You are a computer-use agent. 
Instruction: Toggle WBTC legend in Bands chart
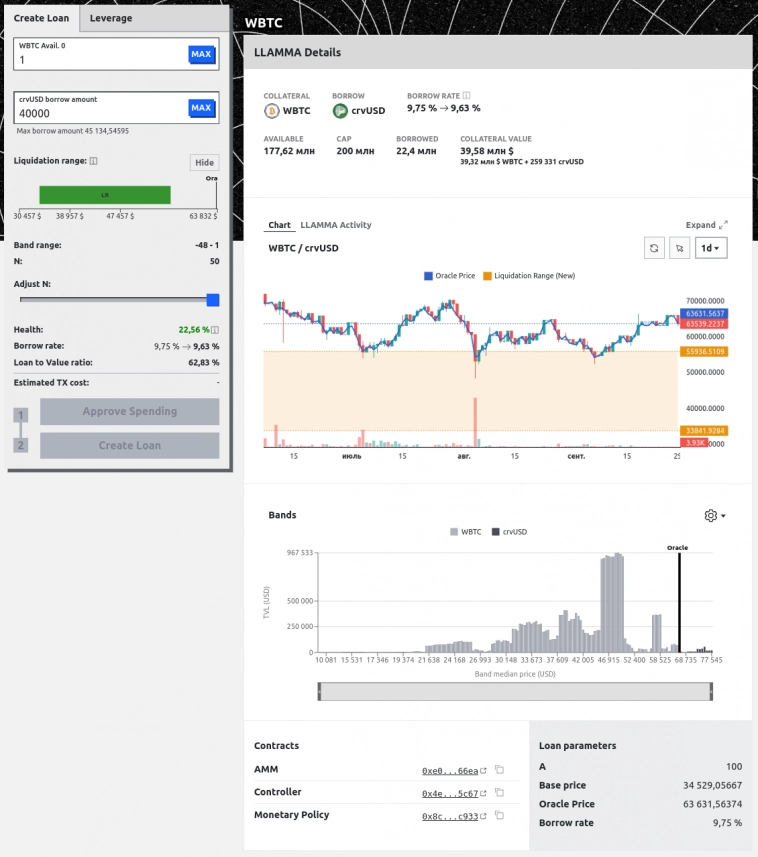[x=466, y=532]
